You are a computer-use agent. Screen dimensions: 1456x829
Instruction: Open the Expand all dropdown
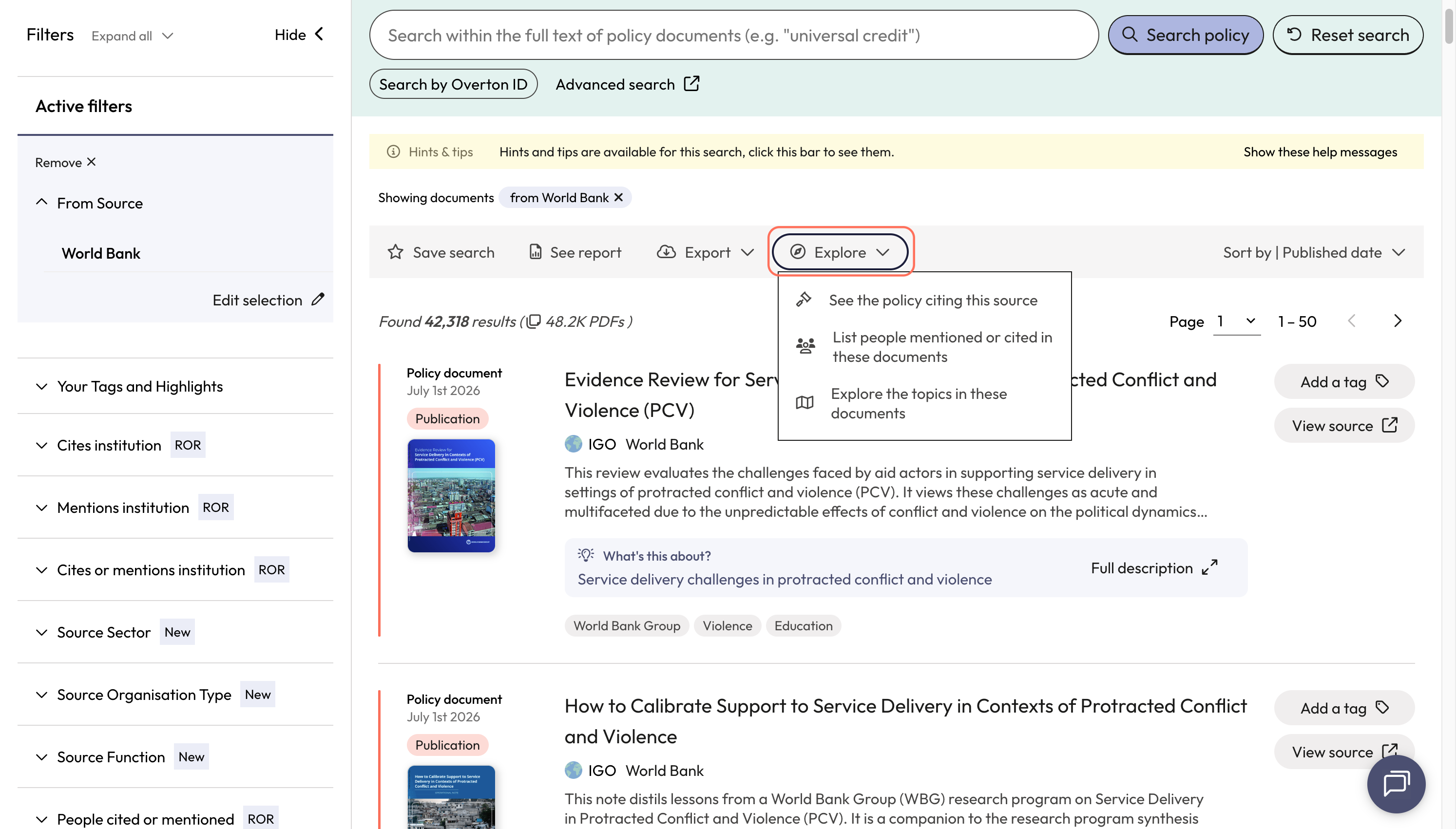click(x=132, y=36)
